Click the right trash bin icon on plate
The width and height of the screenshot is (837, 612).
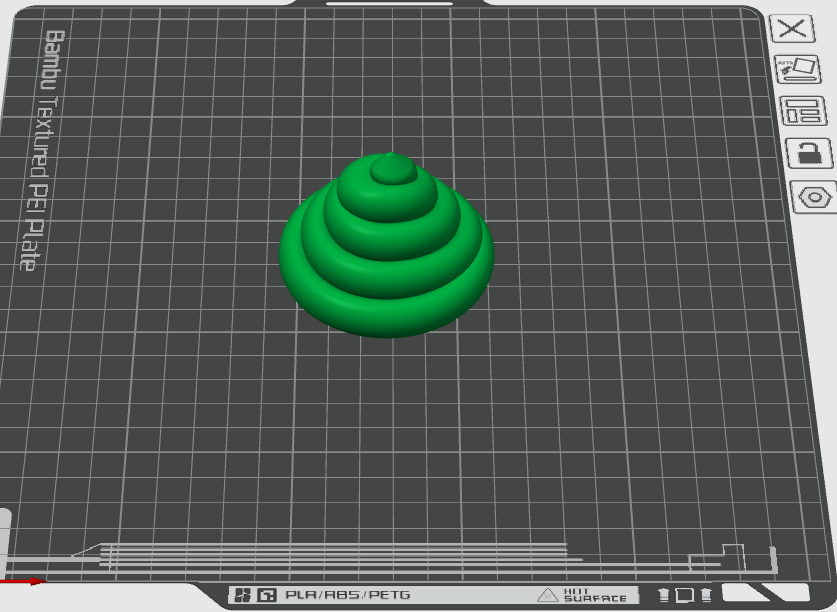pyautogui.click(x=706, y=595)
